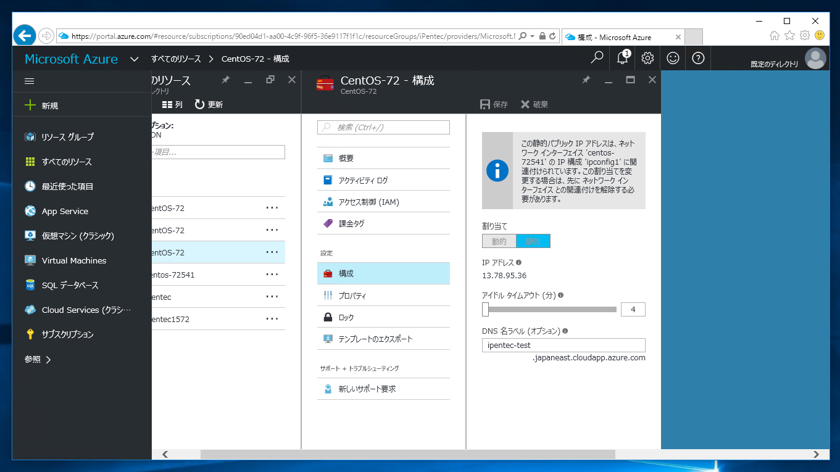Image resolution: width=840 pixels, height=472 pixels.
Task: Pin the resources list blade
Action: pos(226,80)
